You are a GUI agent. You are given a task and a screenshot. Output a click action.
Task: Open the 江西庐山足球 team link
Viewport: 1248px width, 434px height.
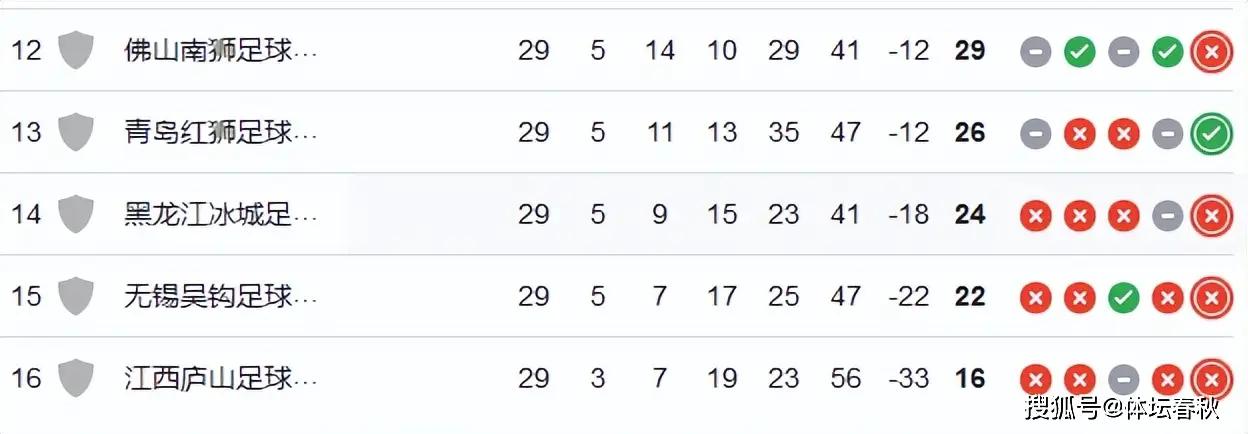(x=221, y=378)
